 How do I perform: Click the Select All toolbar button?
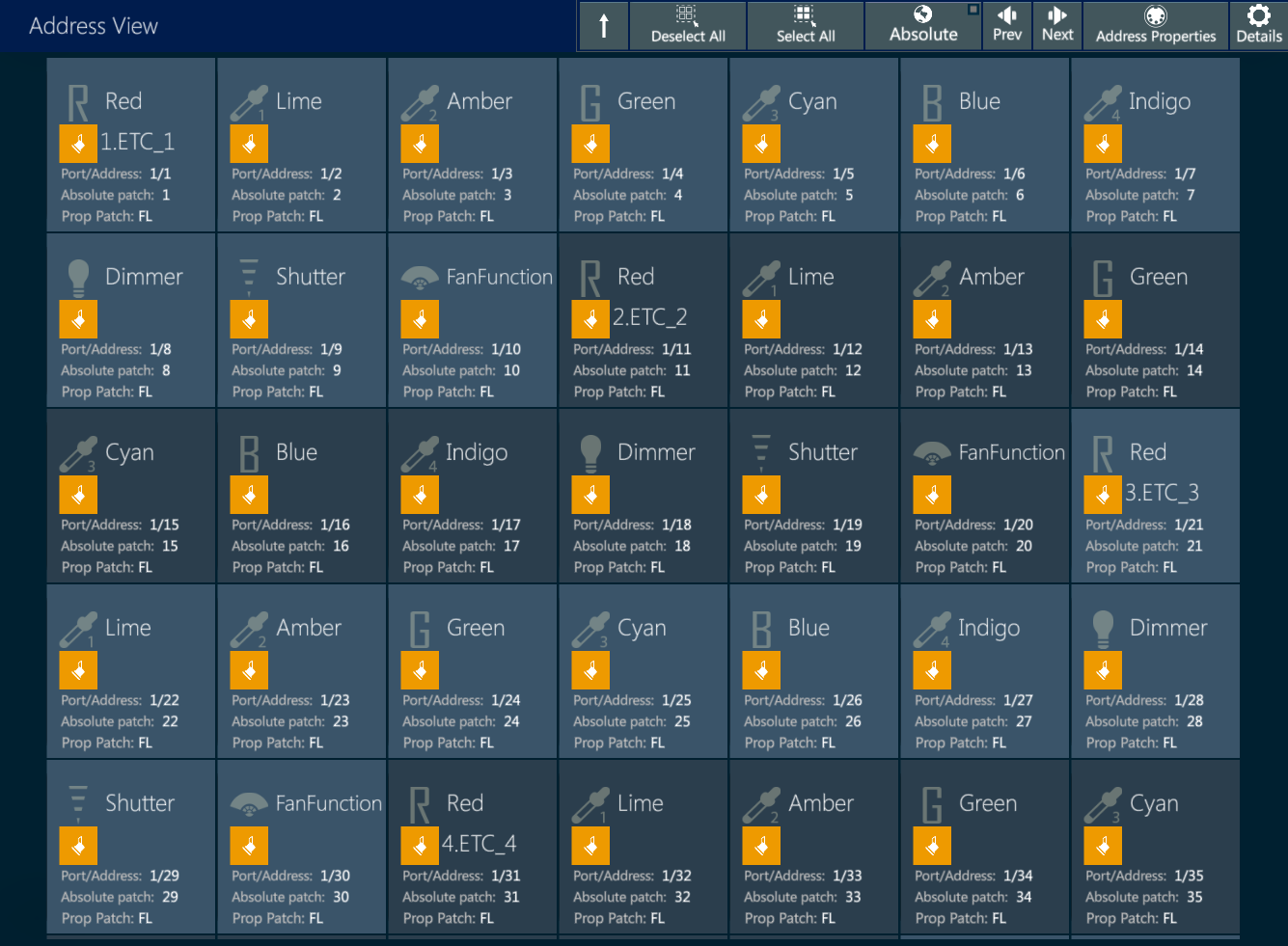click(x=806, y=26)
